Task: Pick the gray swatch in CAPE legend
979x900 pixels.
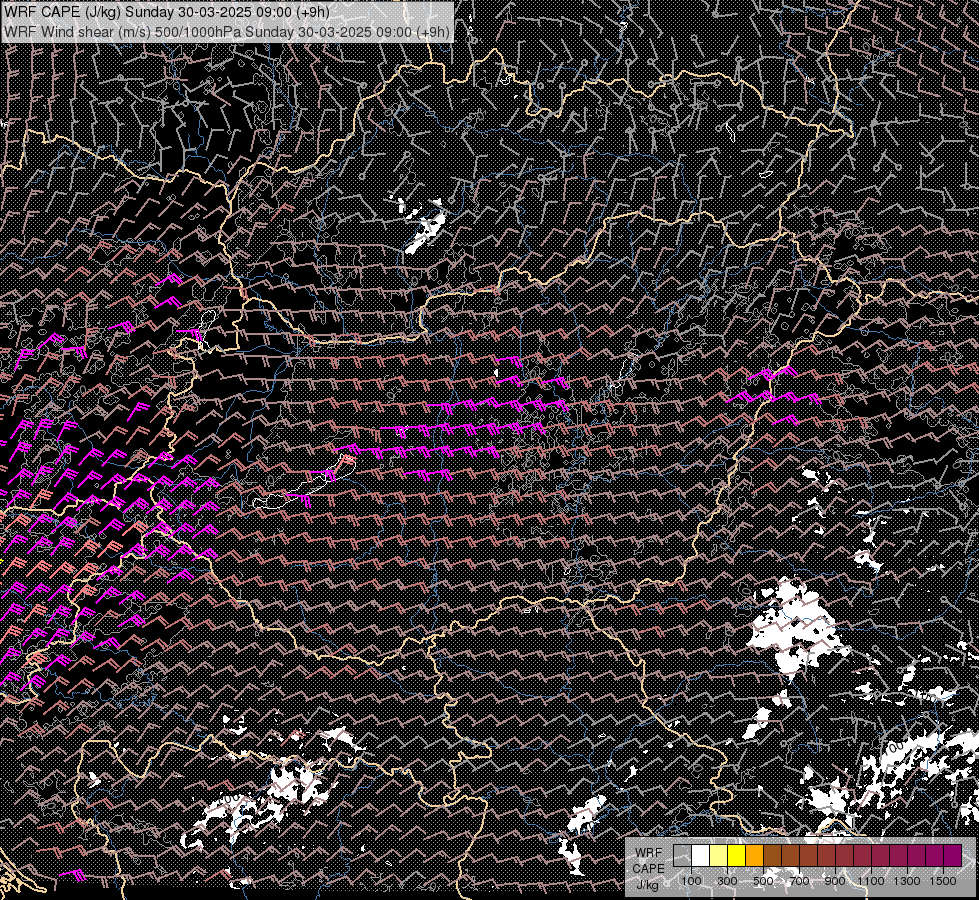Action: pyautogui.click(x=682, y=856)
